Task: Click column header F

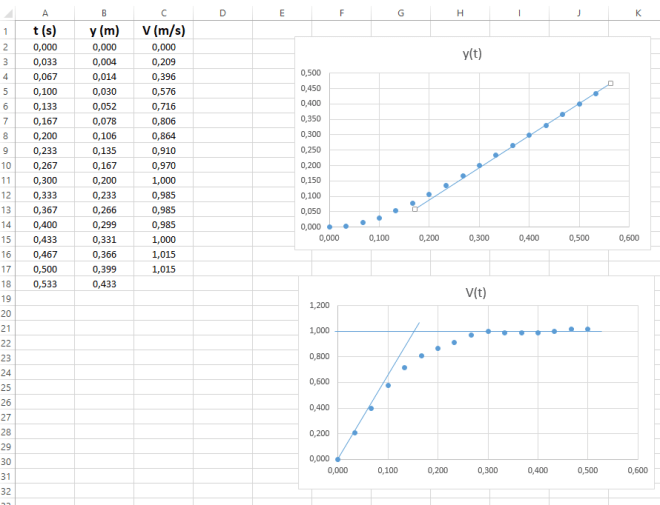Action: click(342, 12)
